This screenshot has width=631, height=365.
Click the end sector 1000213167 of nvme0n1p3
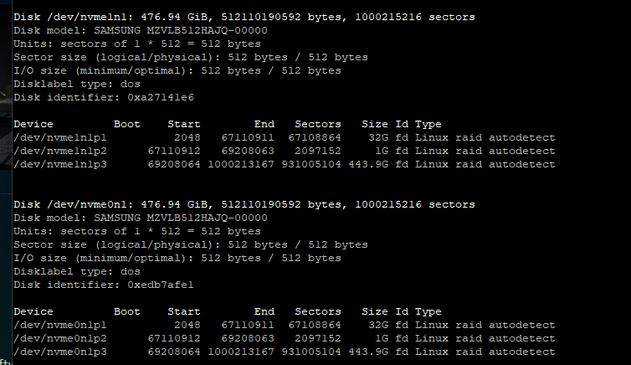point(241,352)
